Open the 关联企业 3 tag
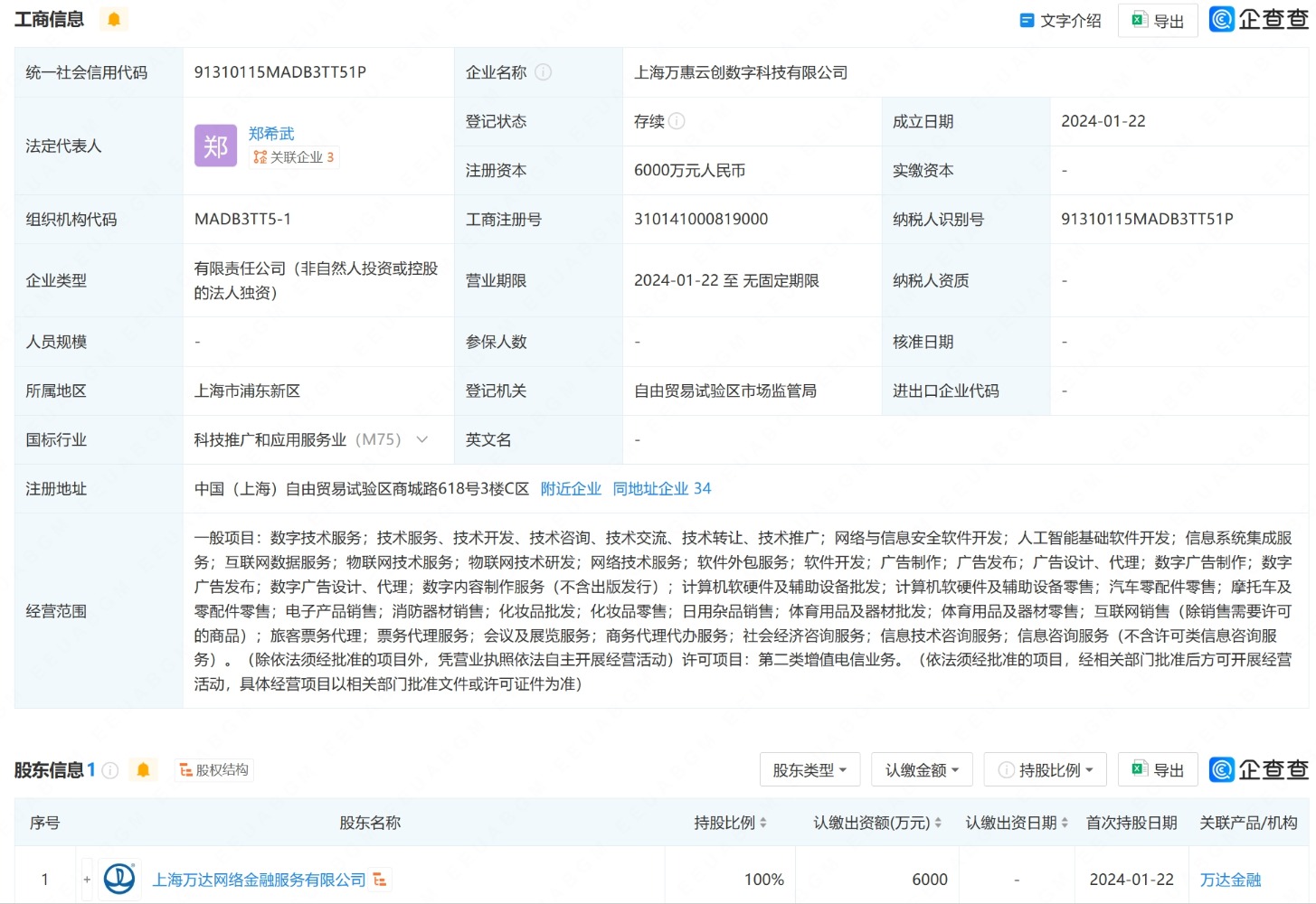Viewport: 1316px width, 904px height. tap(294, 157)
